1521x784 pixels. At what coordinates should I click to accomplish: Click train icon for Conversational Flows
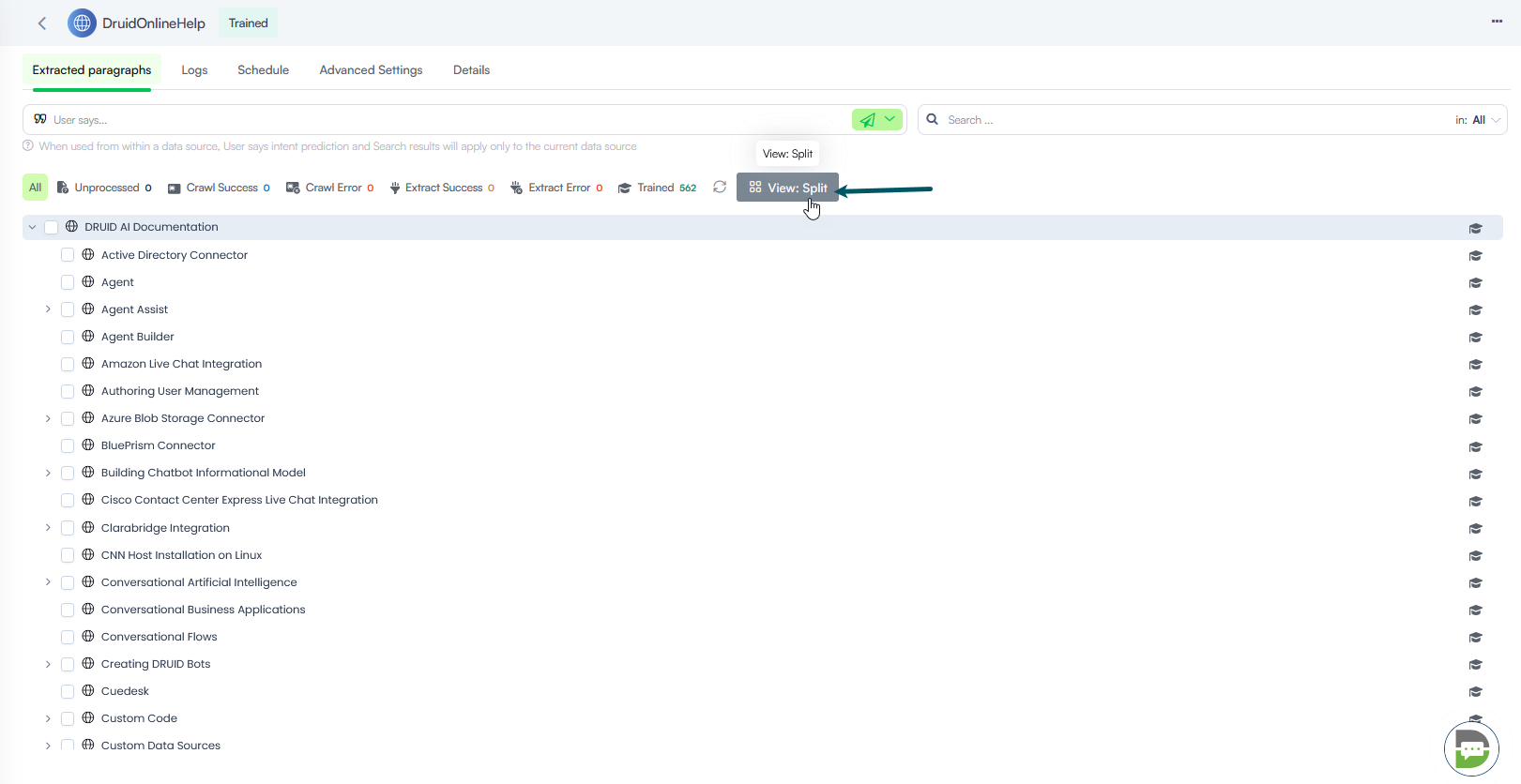pos(1475,637)
